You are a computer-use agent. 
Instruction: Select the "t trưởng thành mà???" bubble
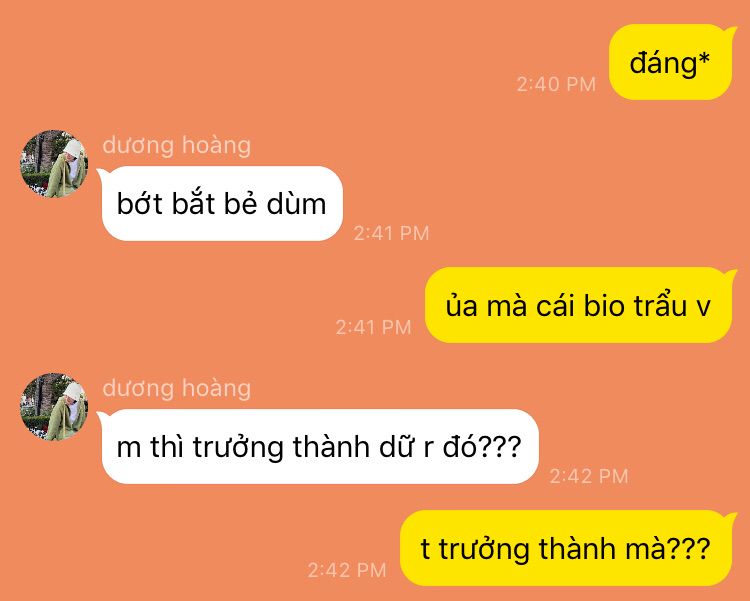tap(567, 548)
